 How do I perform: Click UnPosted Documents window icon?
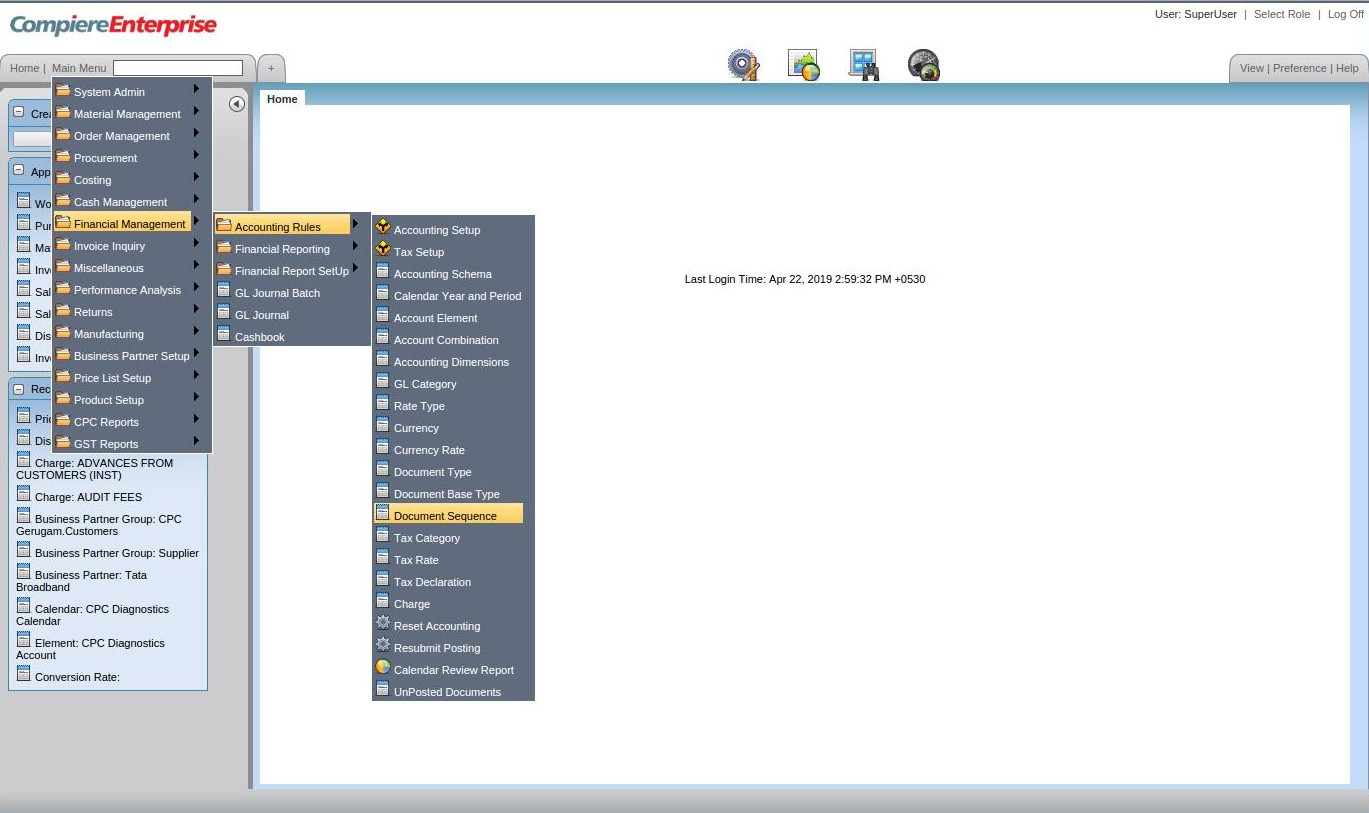382,690
